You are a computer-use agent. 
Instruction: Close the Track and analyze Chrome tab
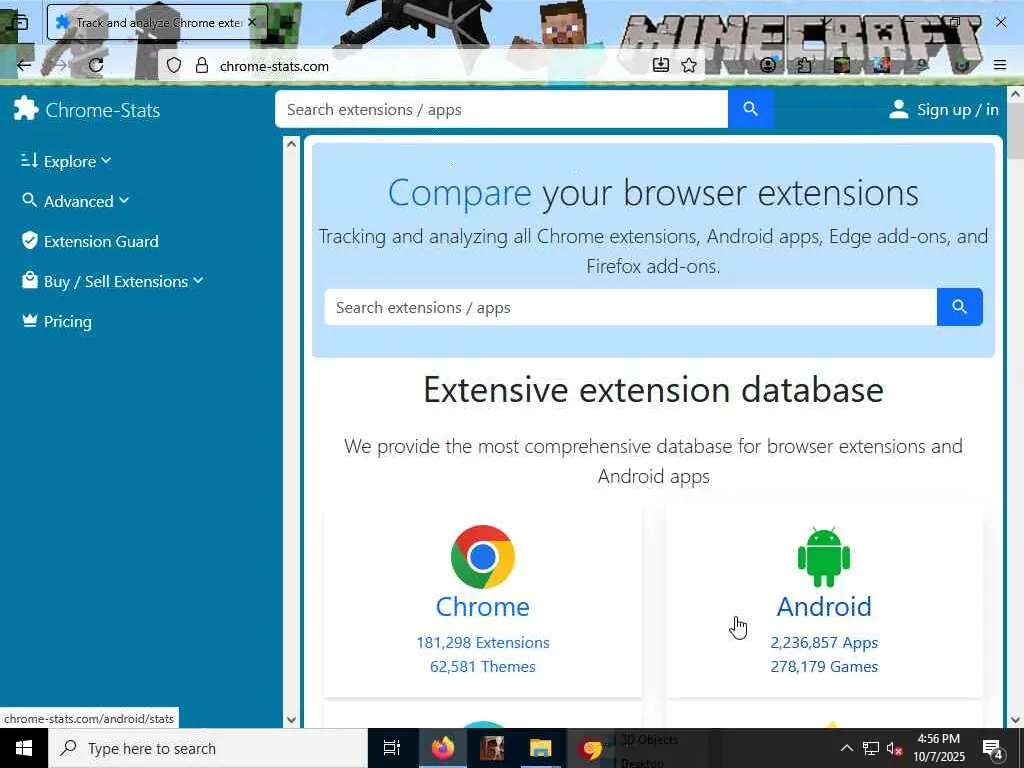(252, 22)
